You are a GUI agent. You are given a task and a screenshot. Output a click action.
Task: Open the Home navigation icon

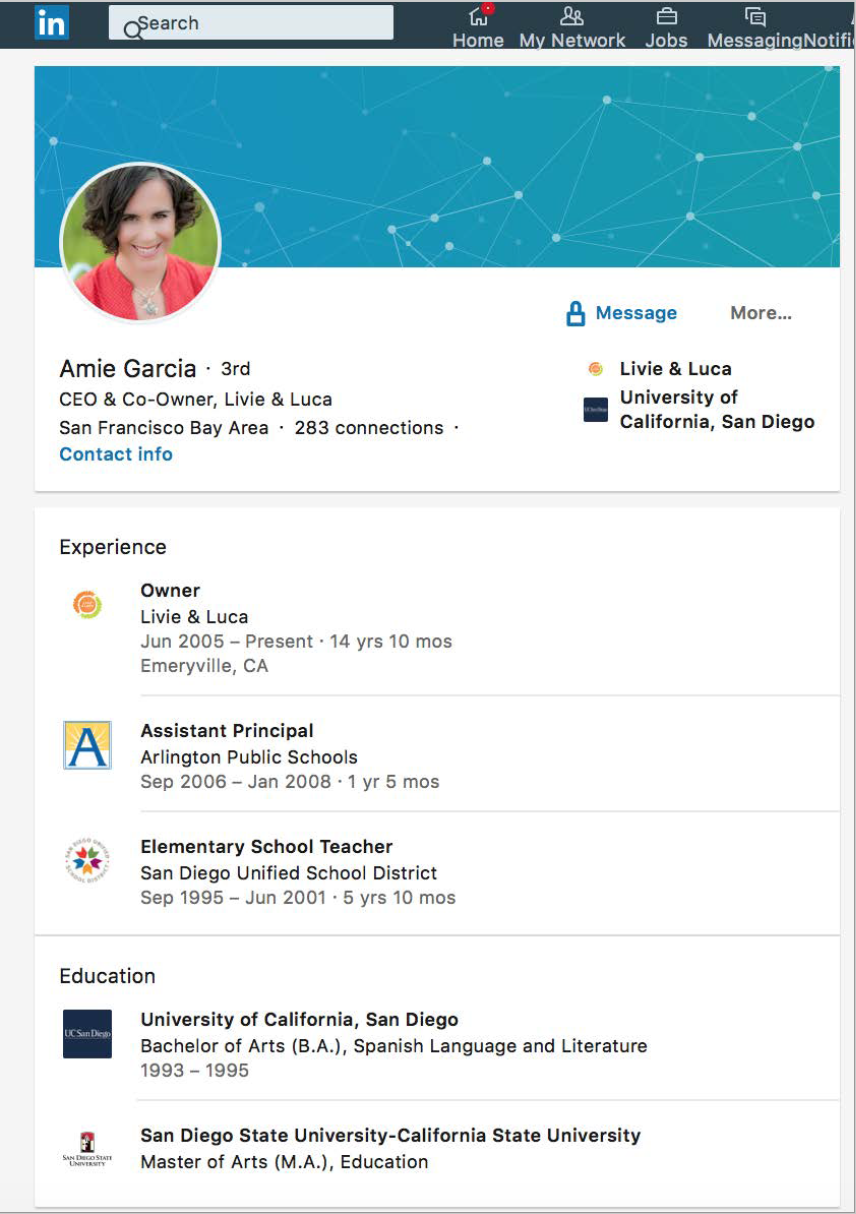[x=478, y=17]
